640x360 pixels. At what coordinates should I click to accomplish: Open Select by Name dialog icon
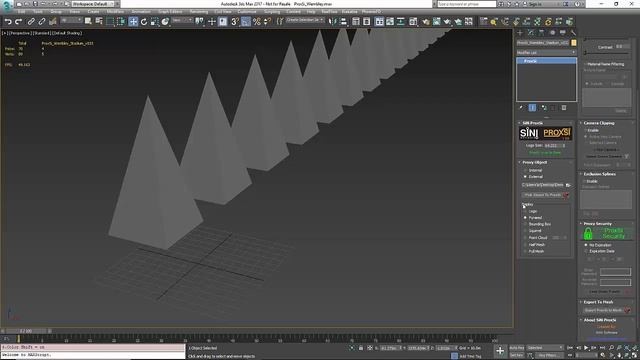[99, 21]
